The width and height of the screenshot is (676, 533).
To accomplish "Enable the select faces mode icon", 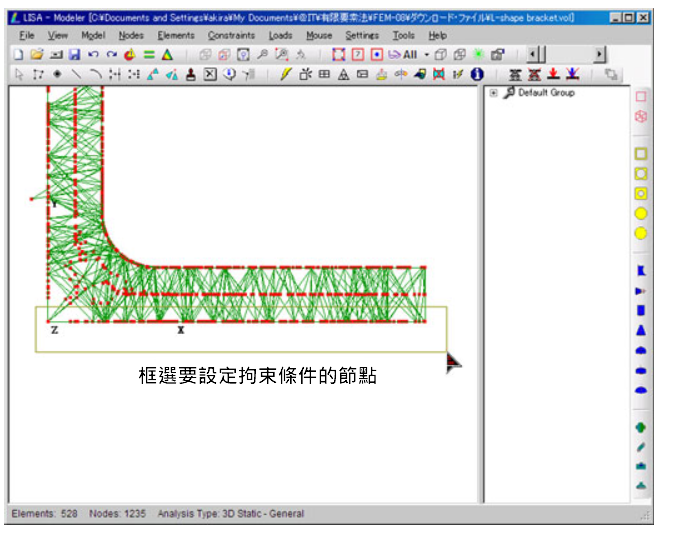I will 358,55.
